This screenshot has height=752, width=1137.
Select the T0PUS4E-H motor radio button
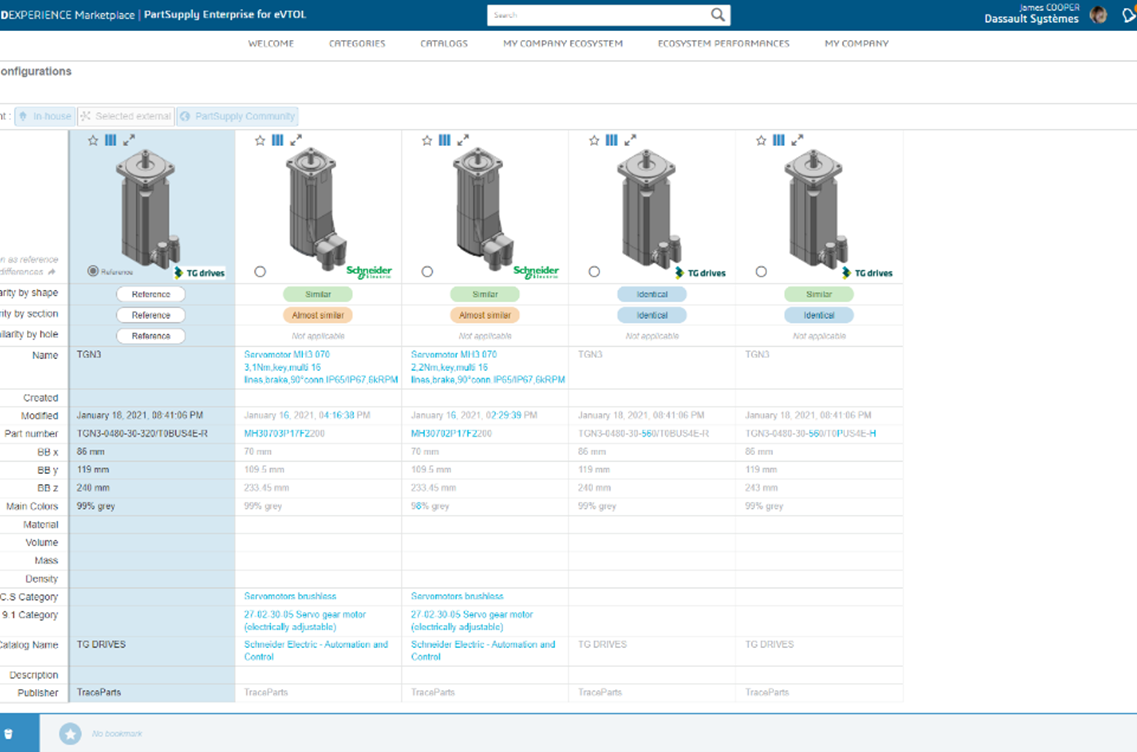click(x=761, y=272)
